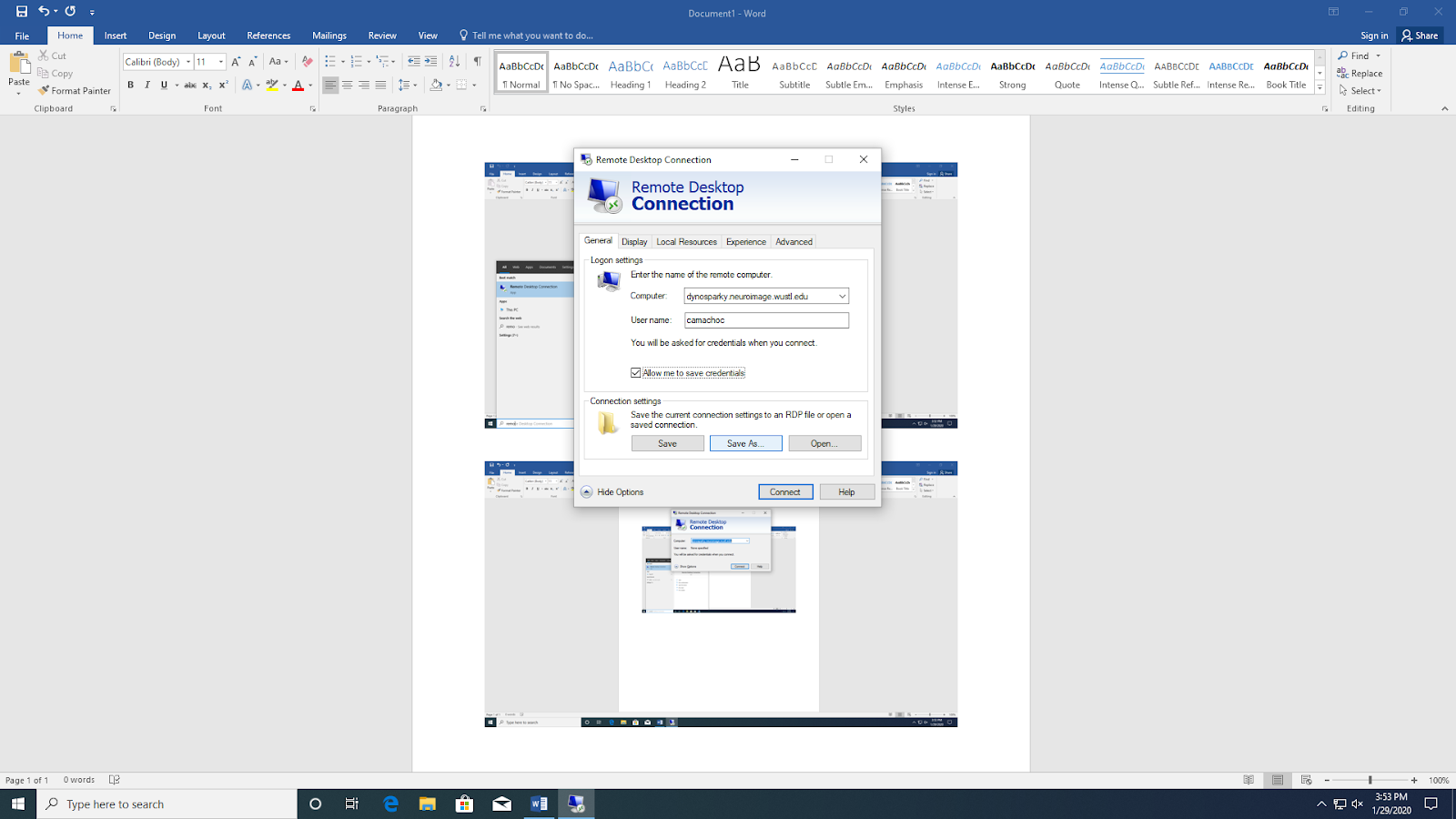Viewport: 1456px width, 819px height.
Task: Click the Paste clipboard icon
Action: click(19, 63)
